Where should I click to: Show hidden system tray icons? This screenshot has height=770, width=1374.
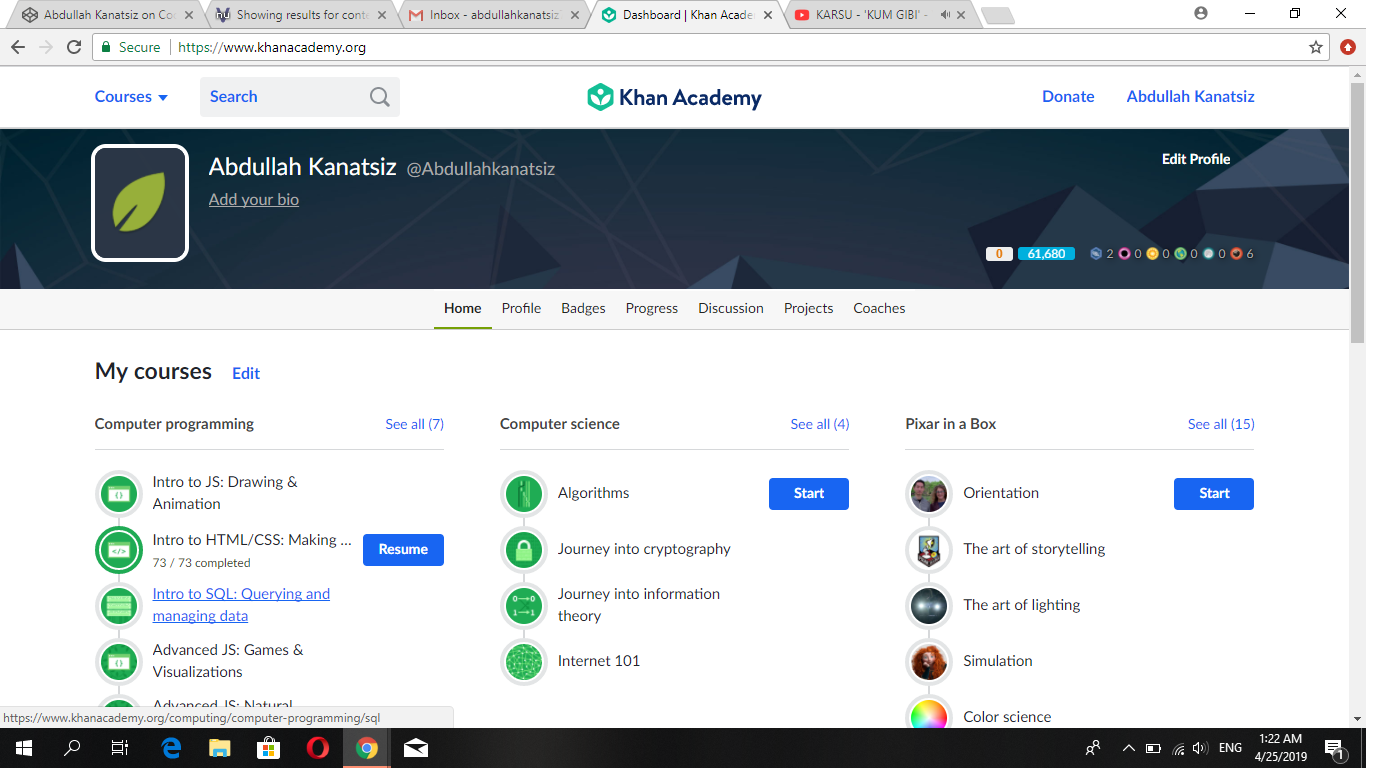pyautogui.click(x=1128, y=748)
